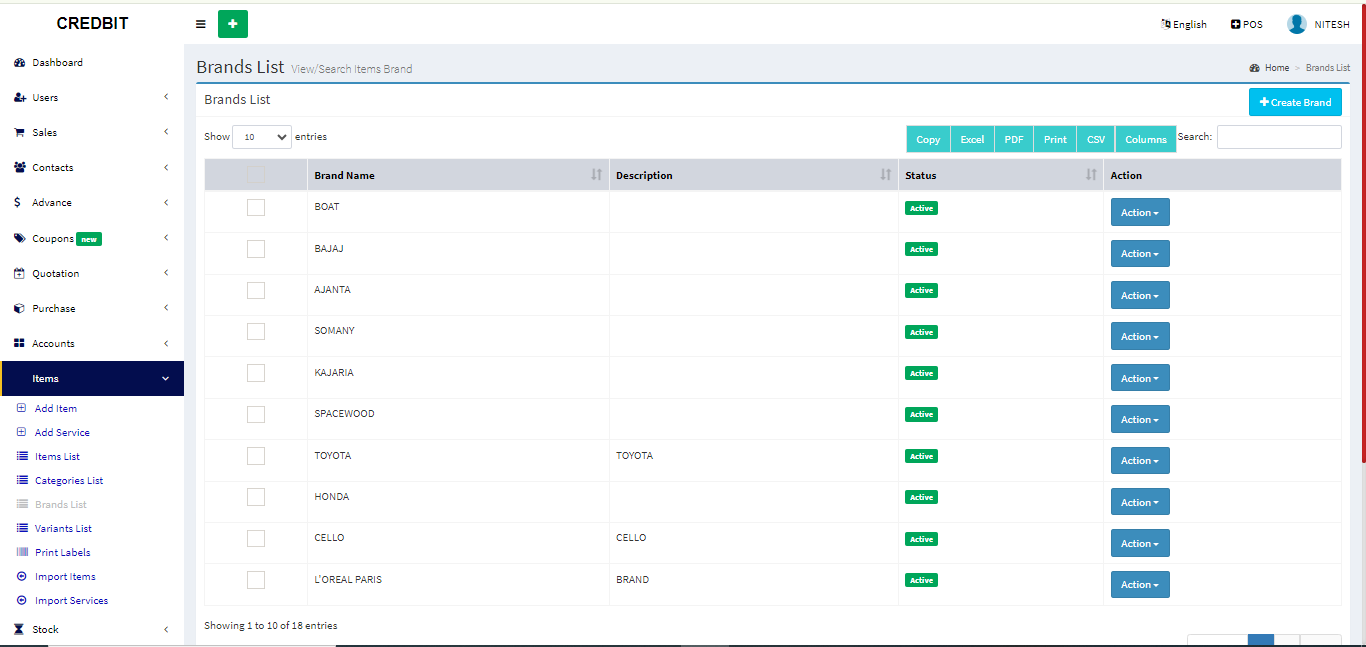Click the Stock hourglass icon
This screenshot has height=647, width=1366.
coord(19,629)
